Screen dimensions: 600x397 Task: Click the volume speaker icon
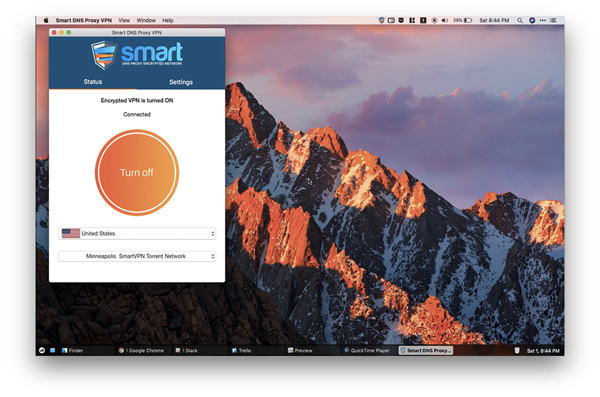(444, 20)
